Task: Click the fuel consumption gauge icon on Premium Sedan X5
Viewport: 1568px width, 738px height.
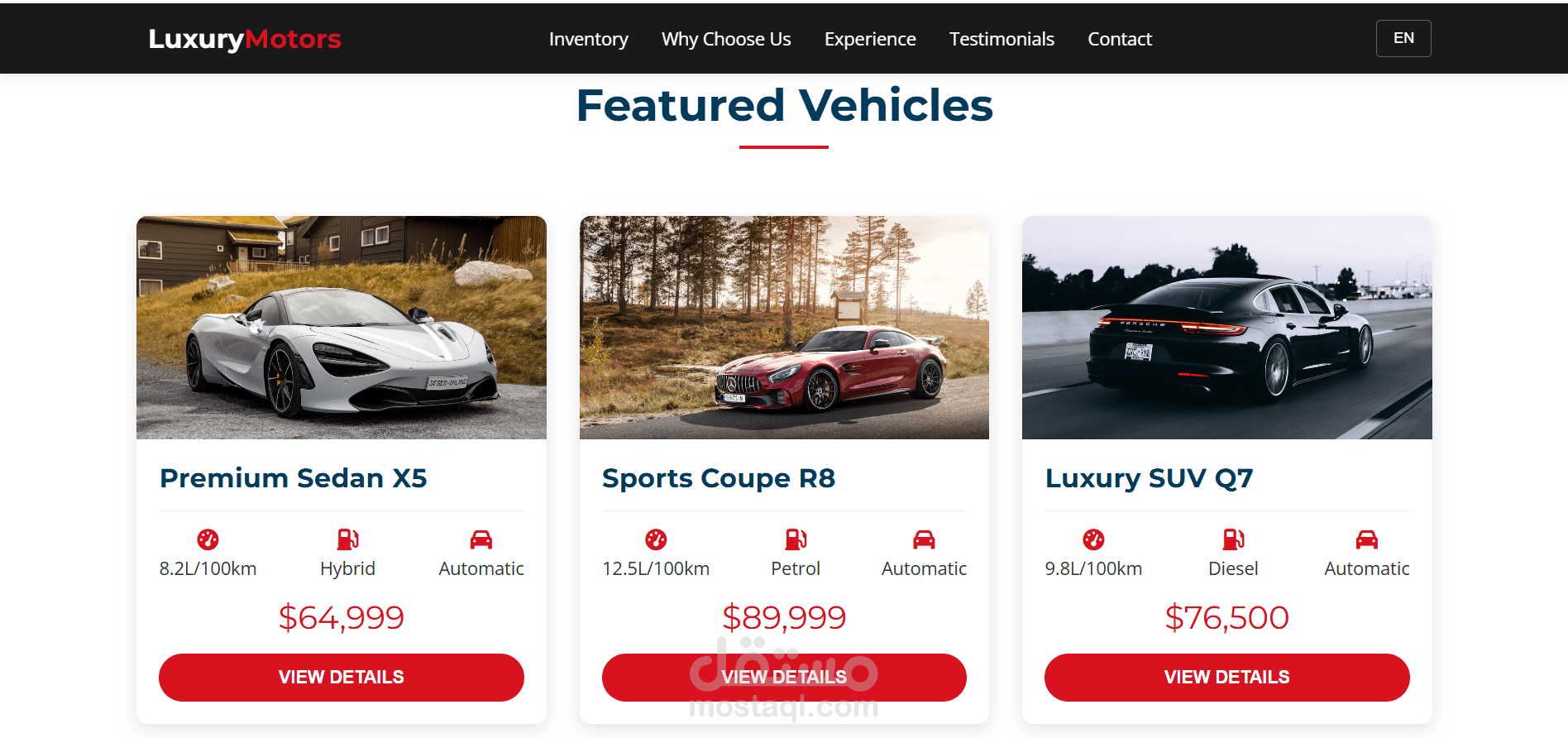Action: [x=208, y=539]
